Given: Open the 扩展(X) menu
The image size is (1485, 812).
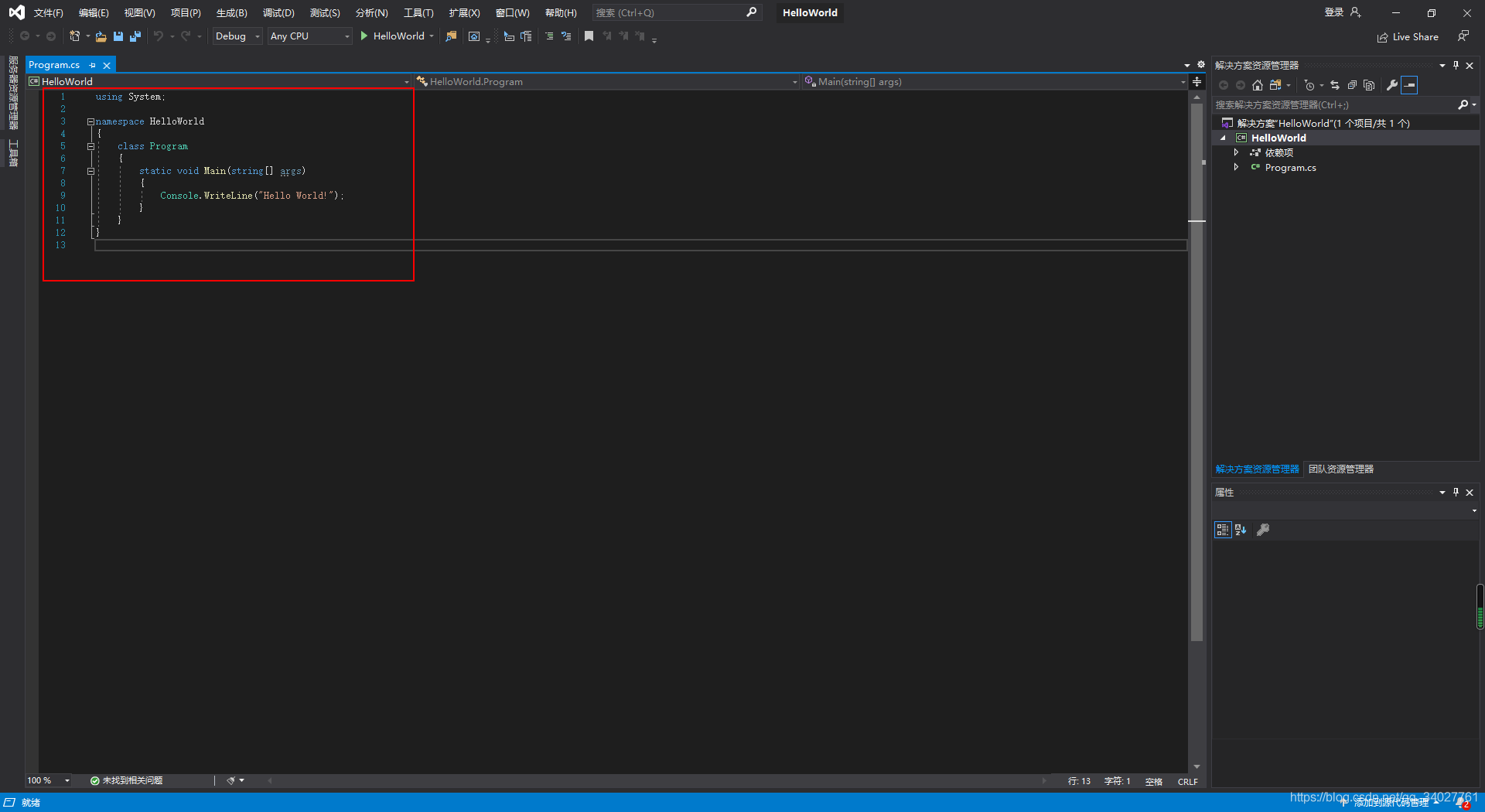Looking at the screenshot, I should point(465,13).
